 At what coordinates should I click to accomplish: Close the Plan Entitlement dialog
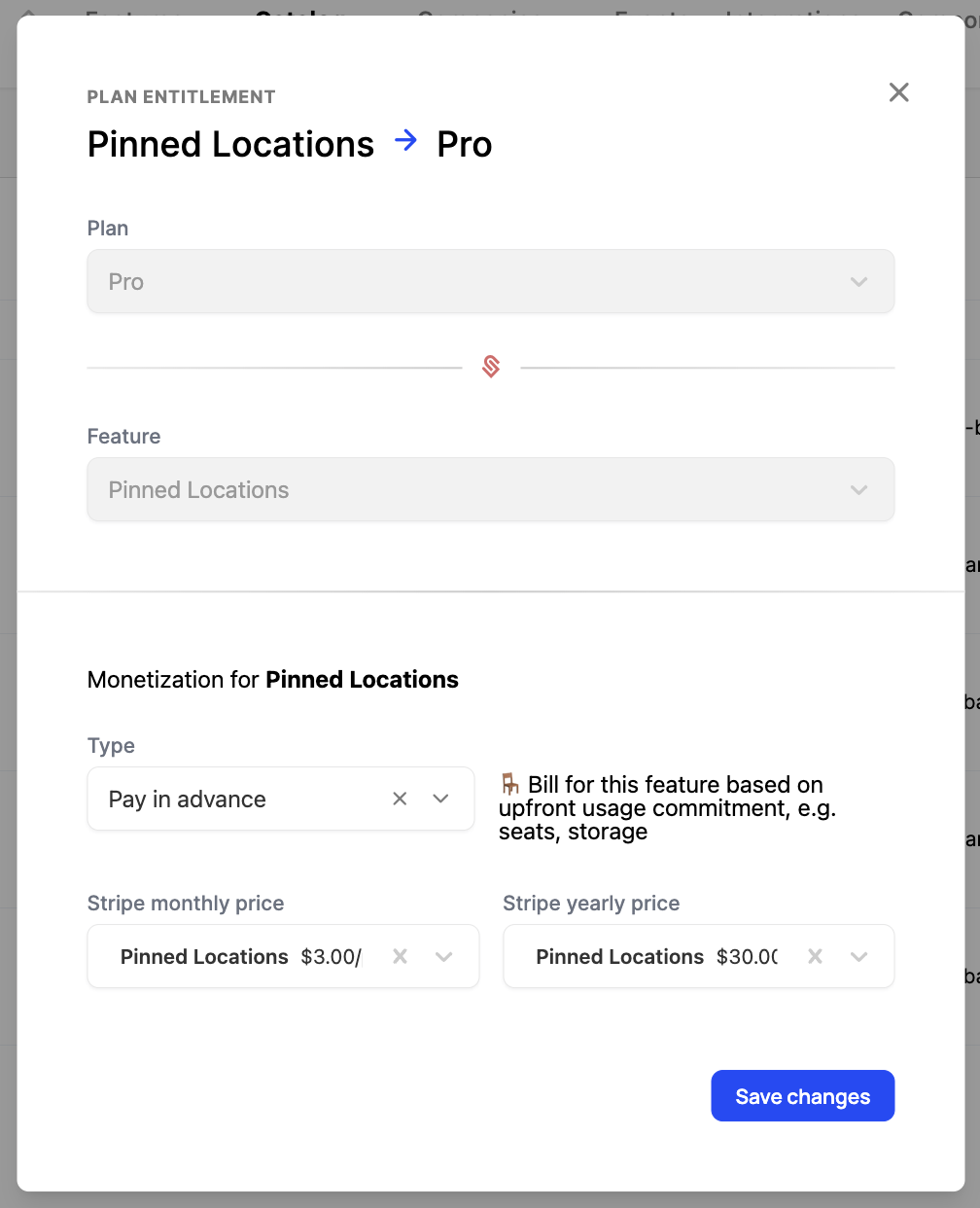pyautogui.click(x=898, y=92)
